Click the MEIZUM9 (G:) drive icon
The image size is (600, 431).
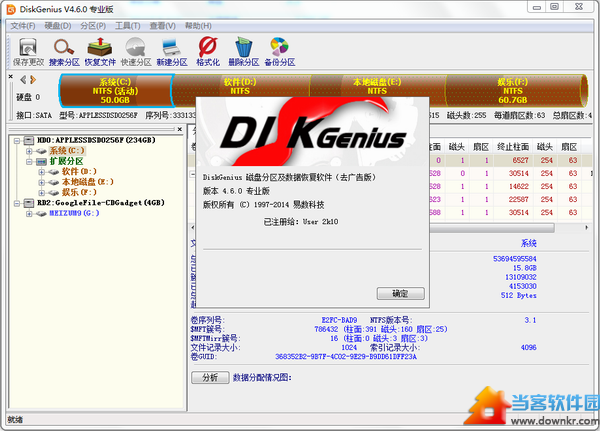pos(41,214)
